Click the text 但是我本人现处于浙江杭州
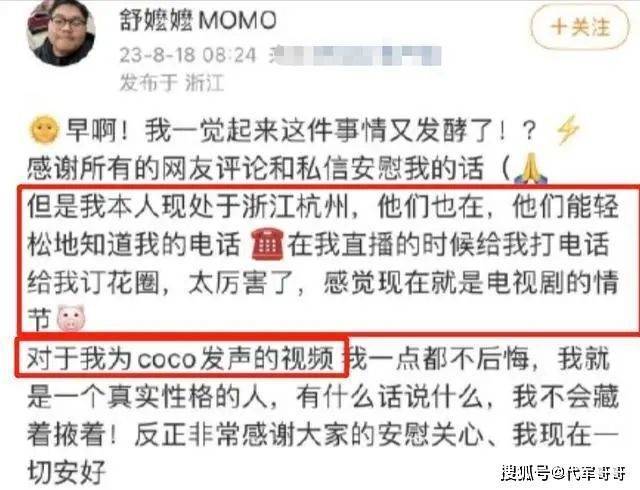The width and height of the screenshot is (640, 490). 188,206
